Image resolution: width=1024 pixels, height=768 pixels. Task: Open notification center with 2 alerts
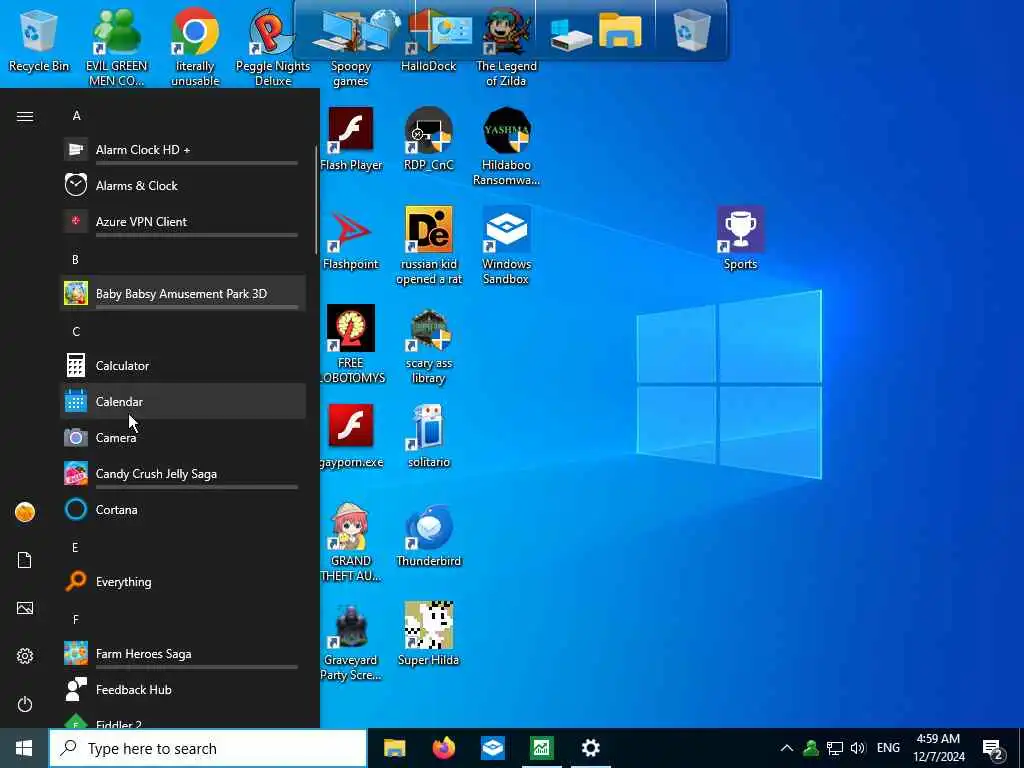[x=994, y=750]
